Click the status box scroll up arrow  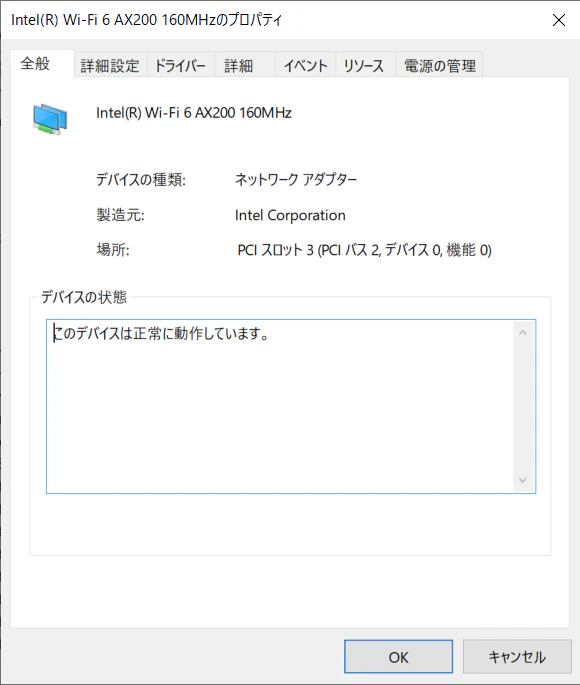[523, 333]
